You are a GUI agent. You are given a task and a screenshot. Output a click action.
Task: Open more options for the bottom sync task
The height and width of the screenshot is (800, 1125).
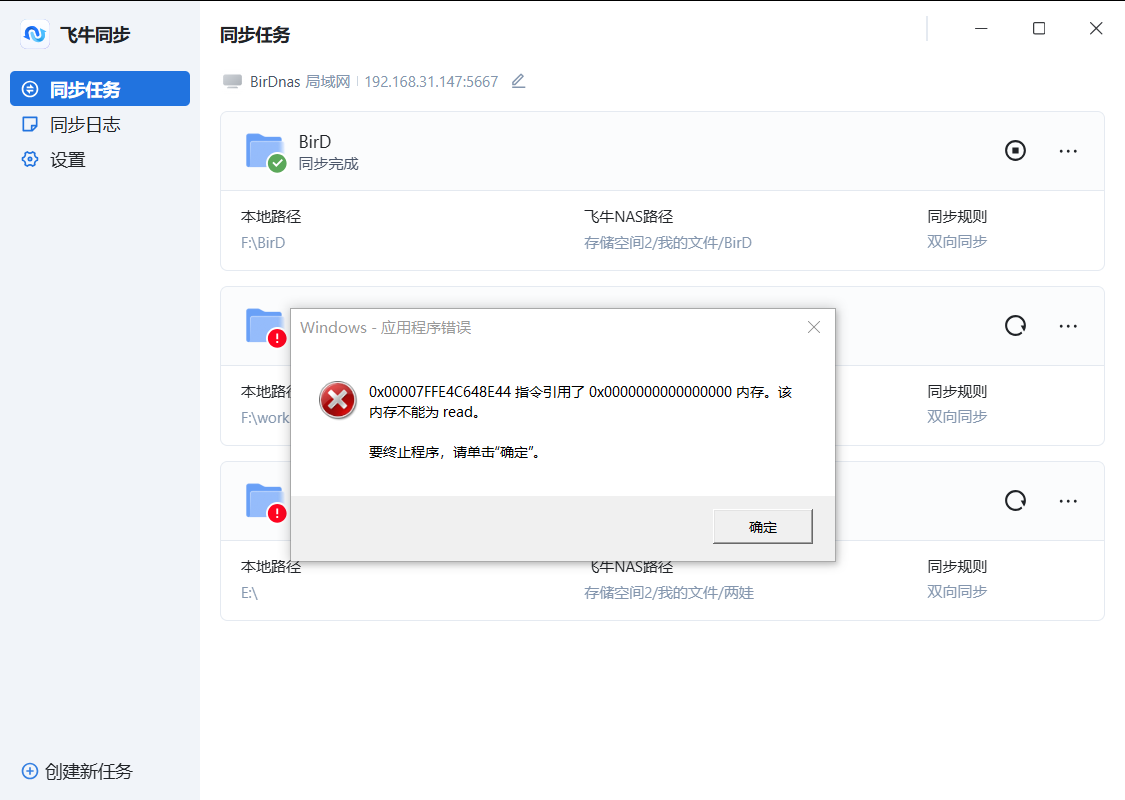(x=1068, y=501)
